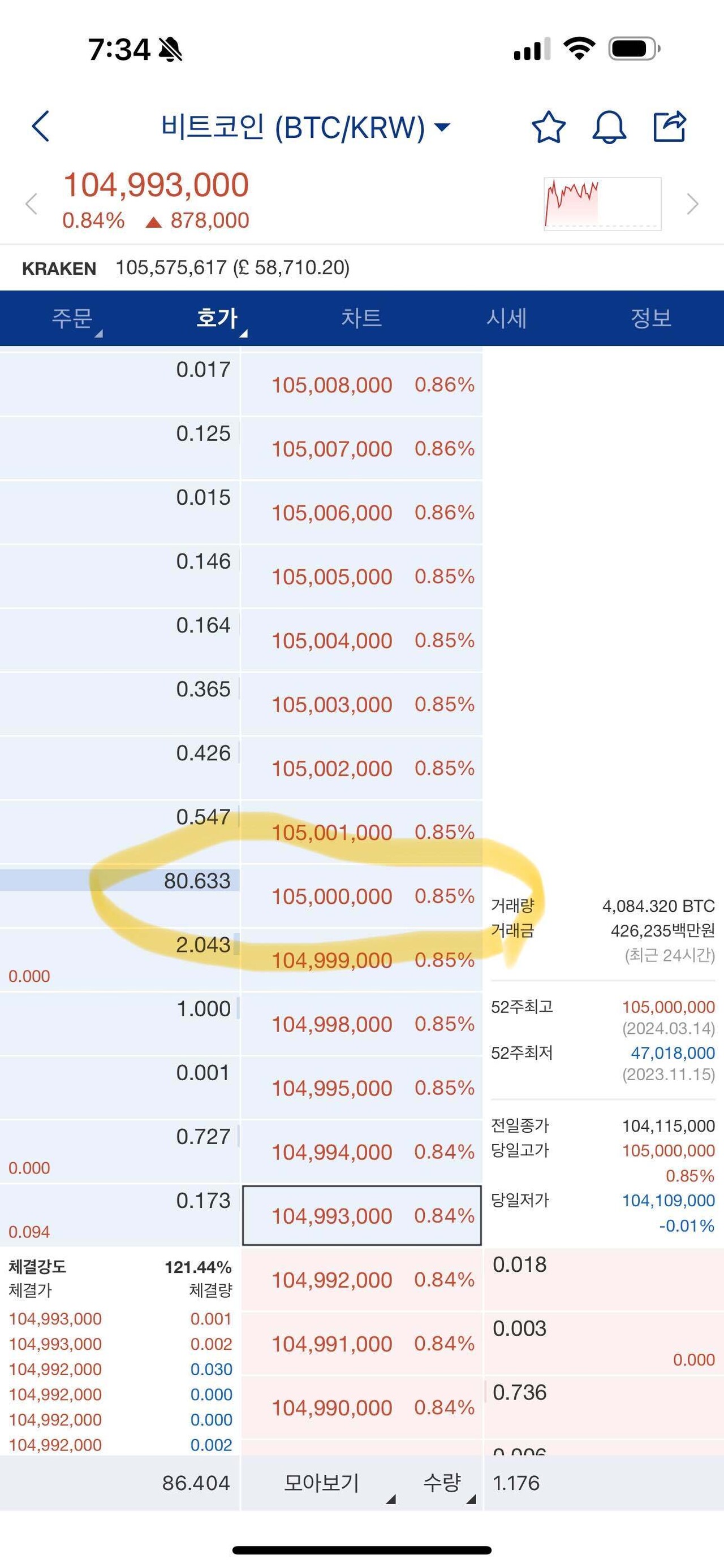Open the 정보 tab
724x1568 pixels.
pos(652,319)
